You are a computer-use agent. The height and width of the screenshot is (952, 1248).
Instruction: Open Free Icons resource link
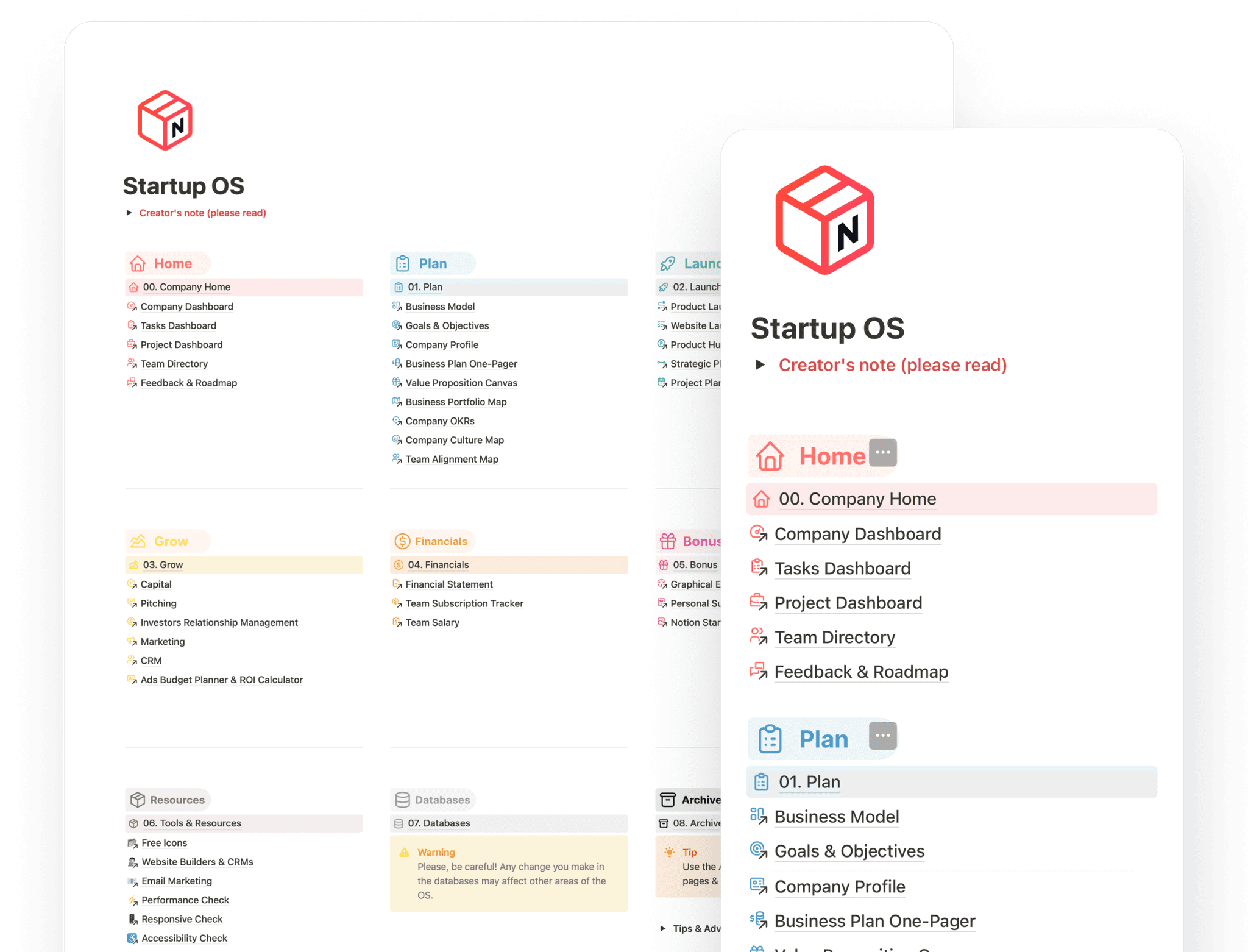coord(164,843)
